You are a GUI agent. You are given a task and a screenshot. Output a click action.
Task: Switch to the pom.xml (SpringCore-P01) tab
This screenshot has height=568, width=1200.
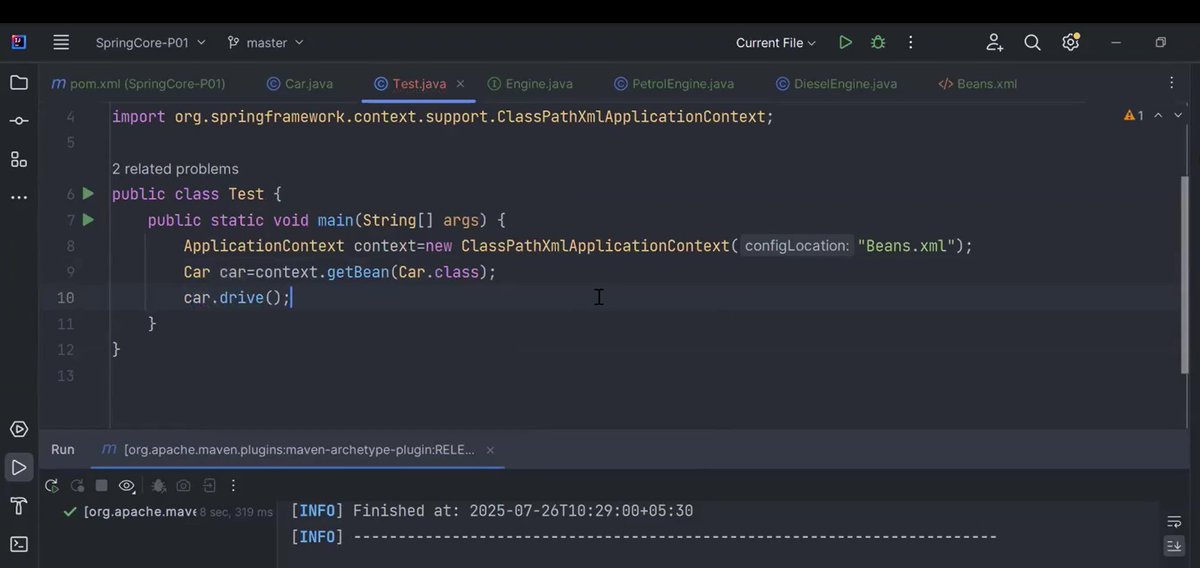pos(138,84)
